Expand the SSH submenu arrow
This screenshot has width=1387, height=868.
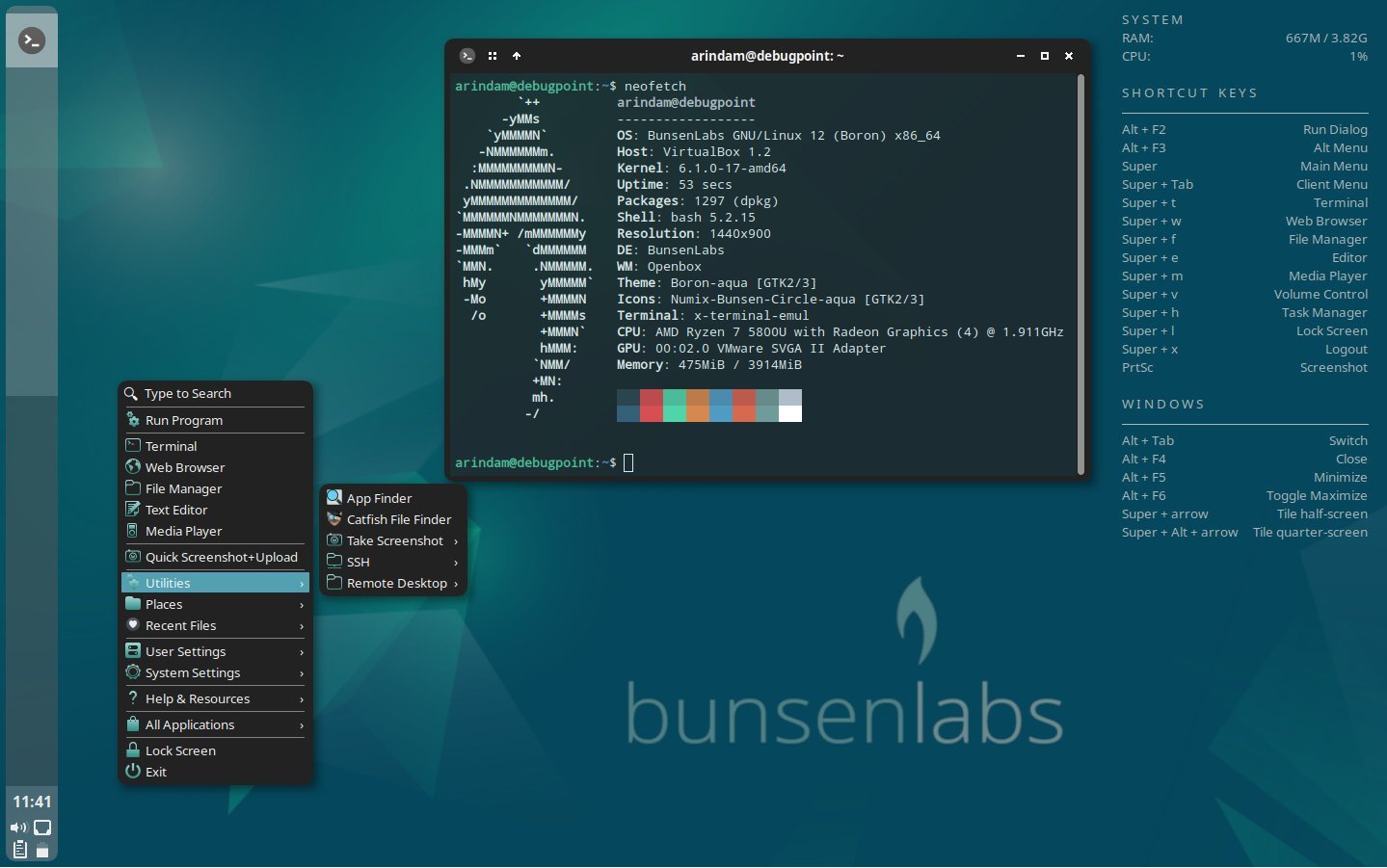tap(456, 562)
